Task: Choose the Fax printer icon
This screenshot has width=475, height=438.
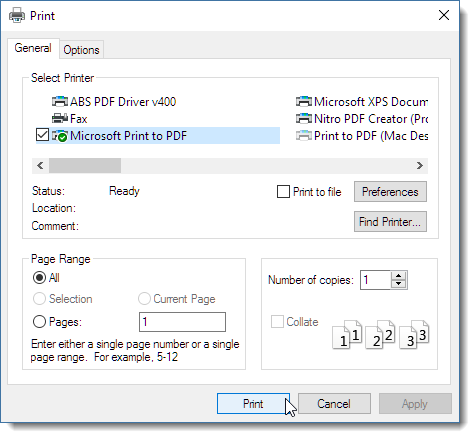Action: click(60, 119)
